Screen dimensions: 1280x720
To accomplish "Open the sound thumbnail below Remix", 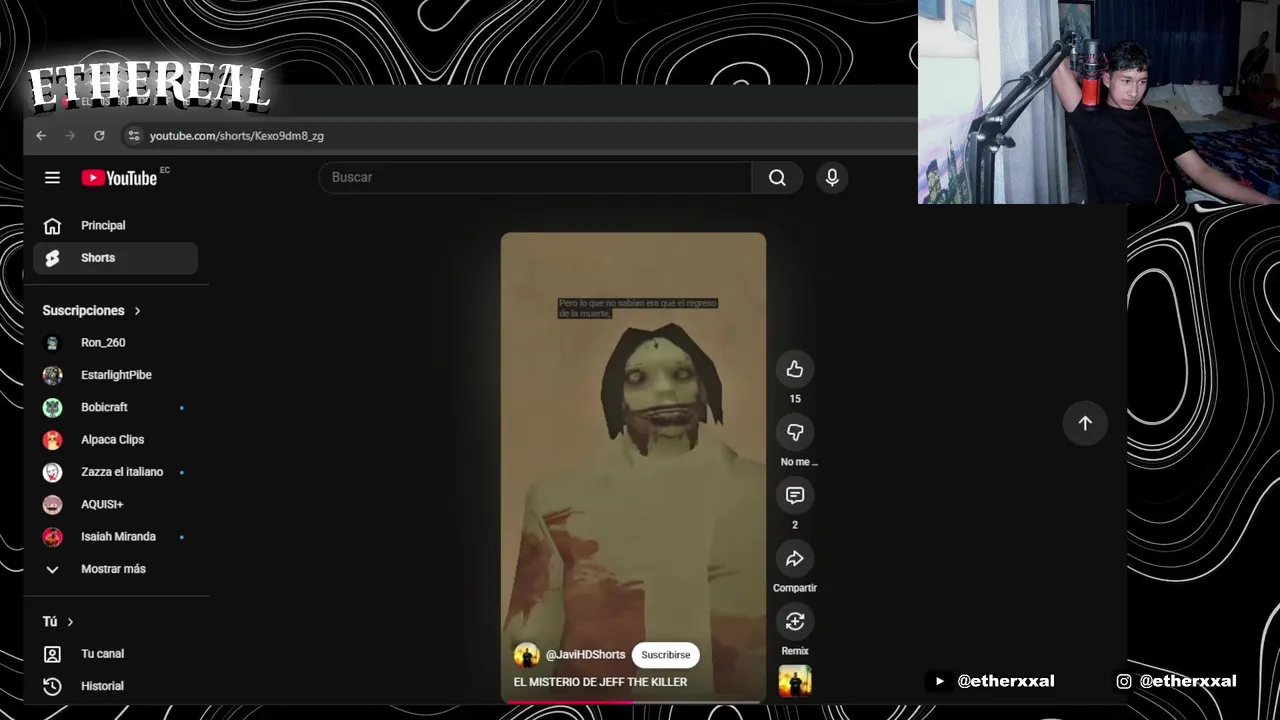I will (x=795, y=681).
